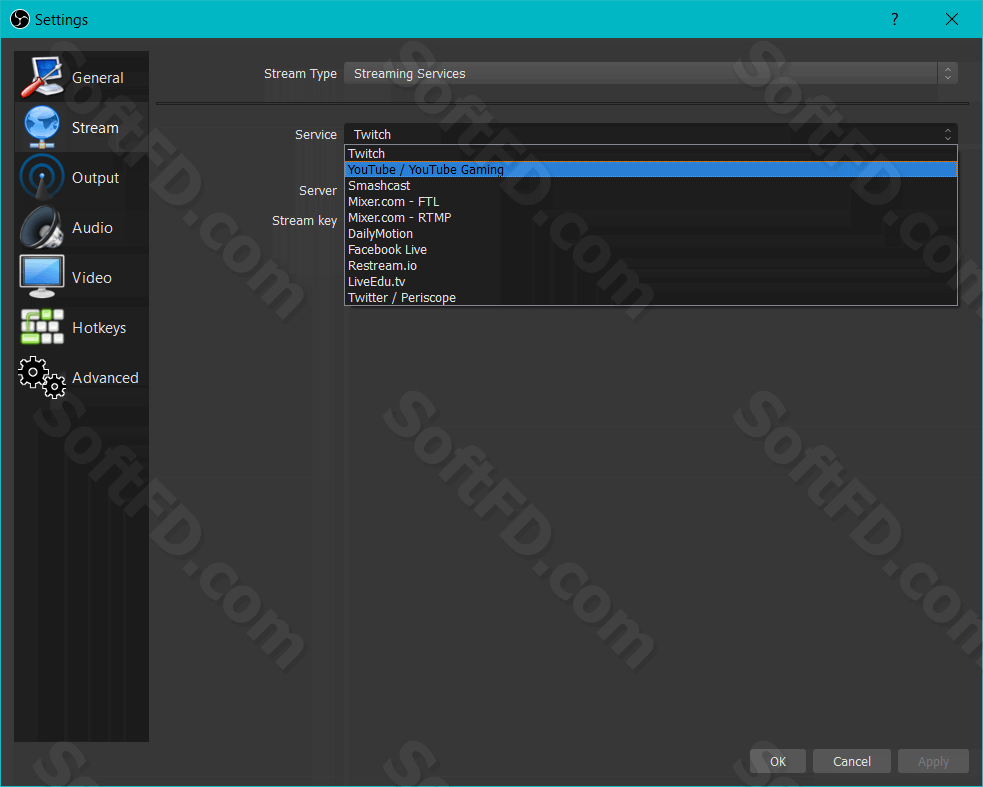Screen dimensions: 983x787
Task: Collapse the Service dropdown showing Twitch
Action: point(651,134)
